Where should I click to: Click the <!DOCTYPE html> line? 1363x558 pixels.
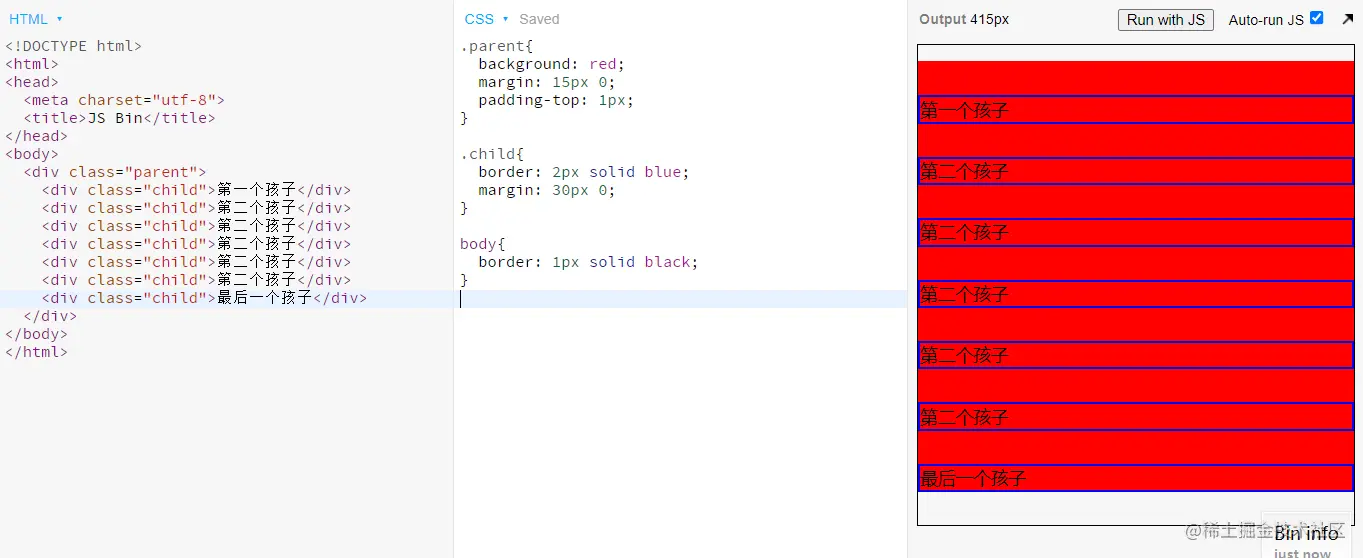pyautogui.click(x=74, y=46)
